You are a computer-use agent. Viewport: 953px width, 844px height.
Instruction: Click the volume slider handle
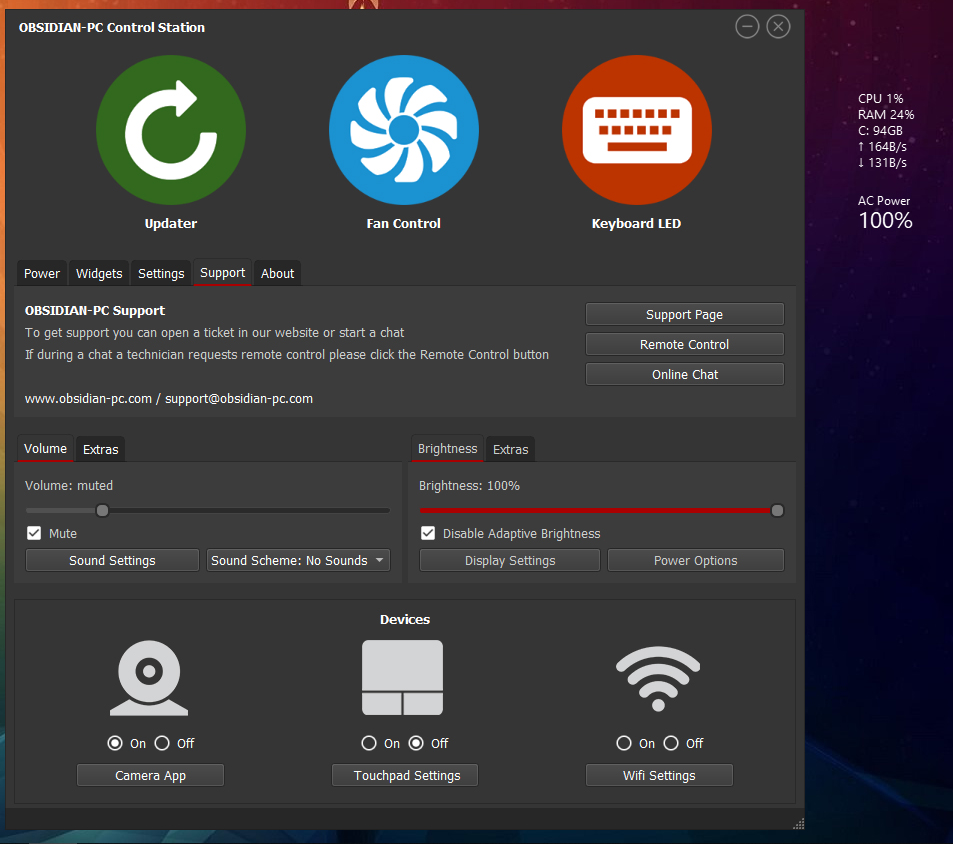pyautogui.click(x=102, y=510)
